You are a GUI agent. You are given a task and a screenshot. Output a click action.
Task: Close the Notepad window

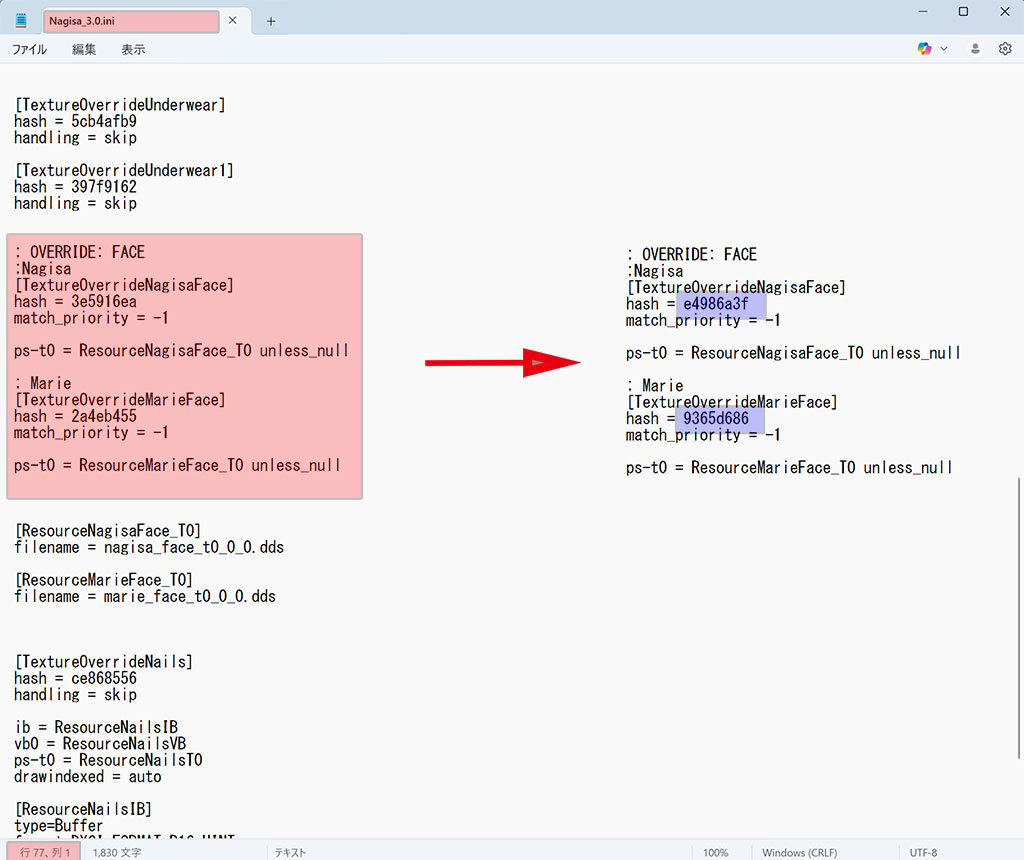[x=1005, y=12]
